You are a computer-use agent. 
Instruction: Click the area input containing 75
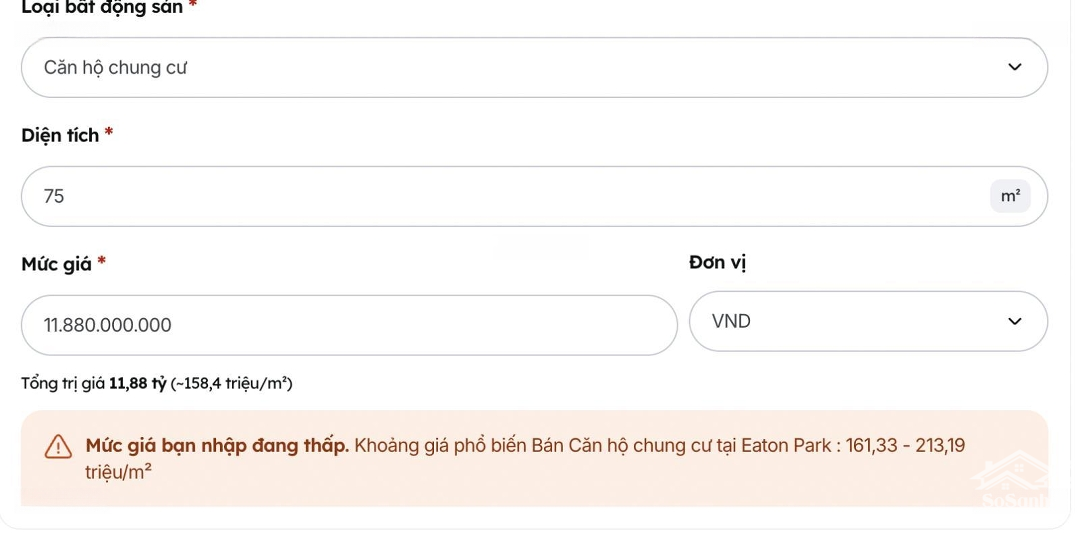[500, 197]
